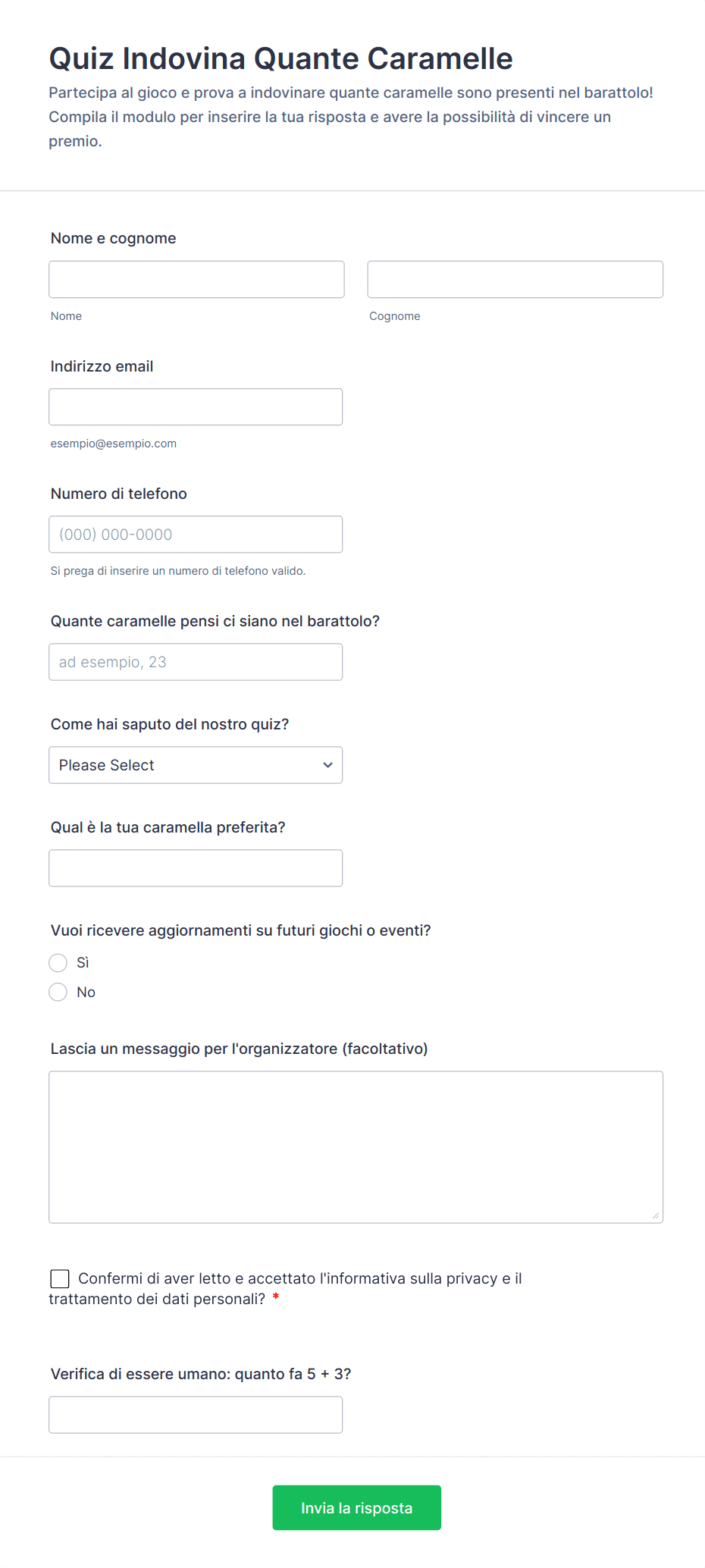Screen dimensions: 705x1568
Task: Click the Numero di telefono field
Action: [196, 535]
